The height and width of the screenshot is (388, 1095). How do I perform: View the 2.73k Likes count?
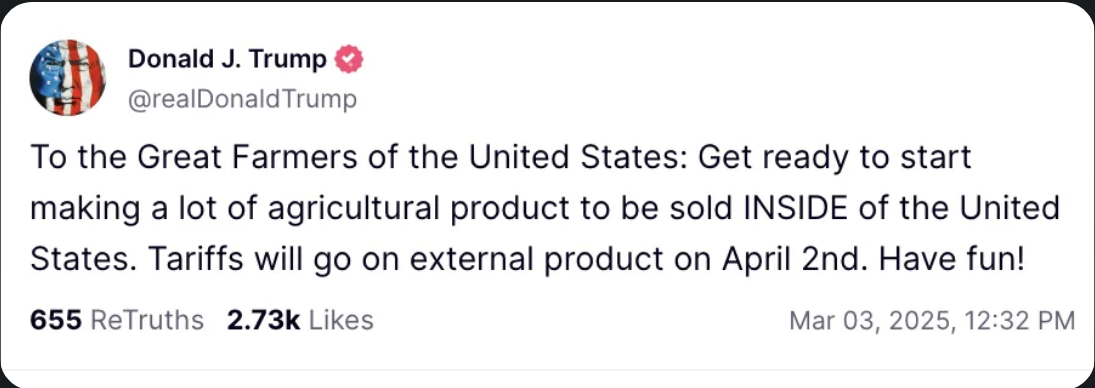pyautogui.click(x=263, y=320)
